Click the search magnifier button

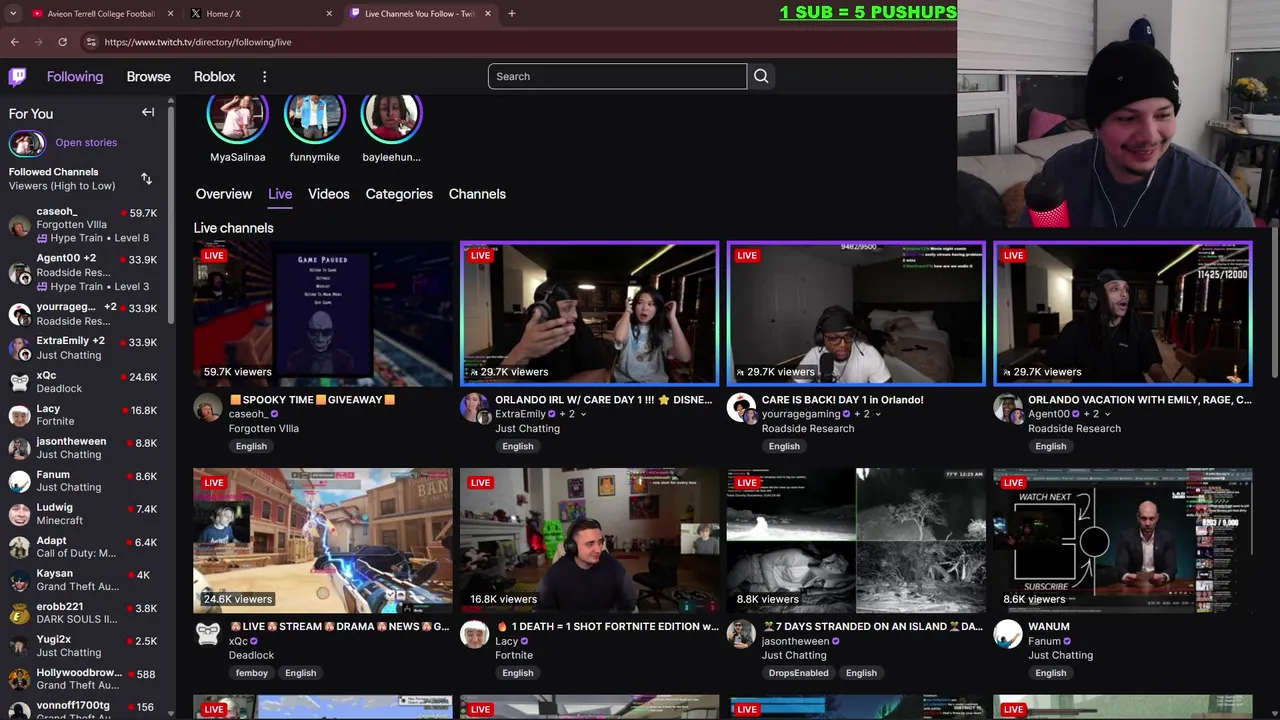[761, 76]
